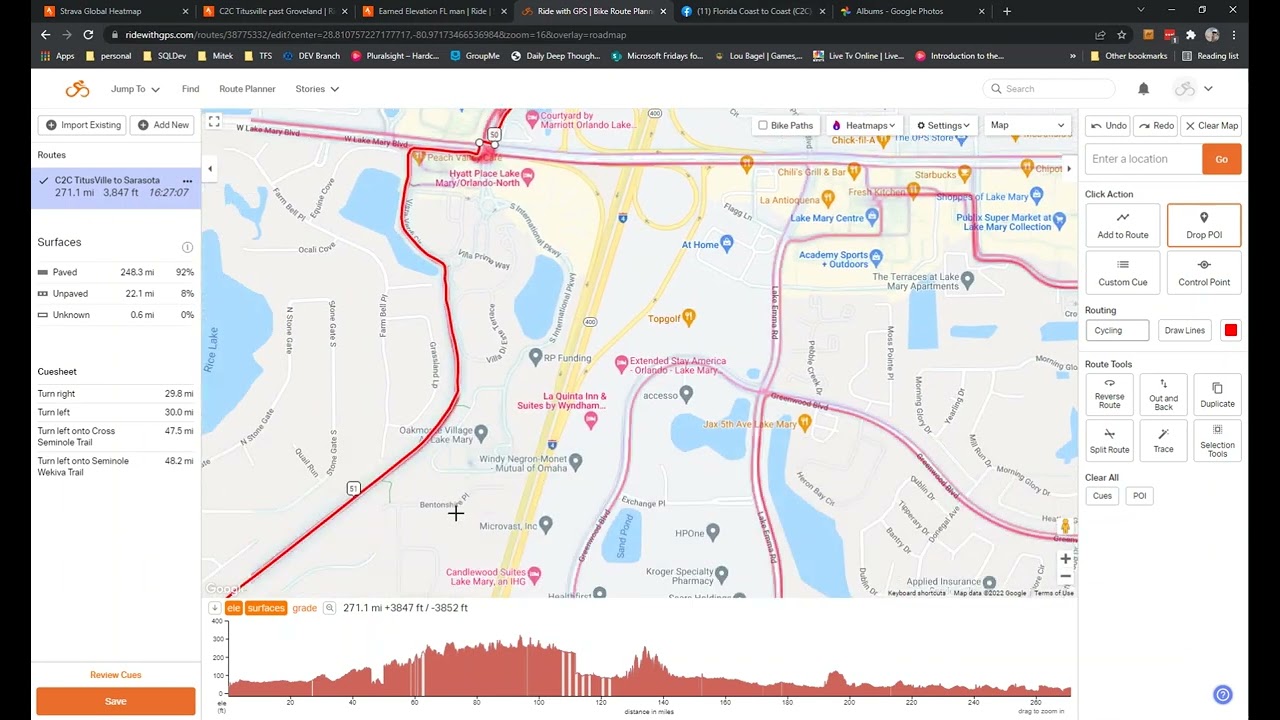Viewport: 1280px width, 720px height.
Task: Use the Out and Back tool
Action: click(x=1163, y=394)
